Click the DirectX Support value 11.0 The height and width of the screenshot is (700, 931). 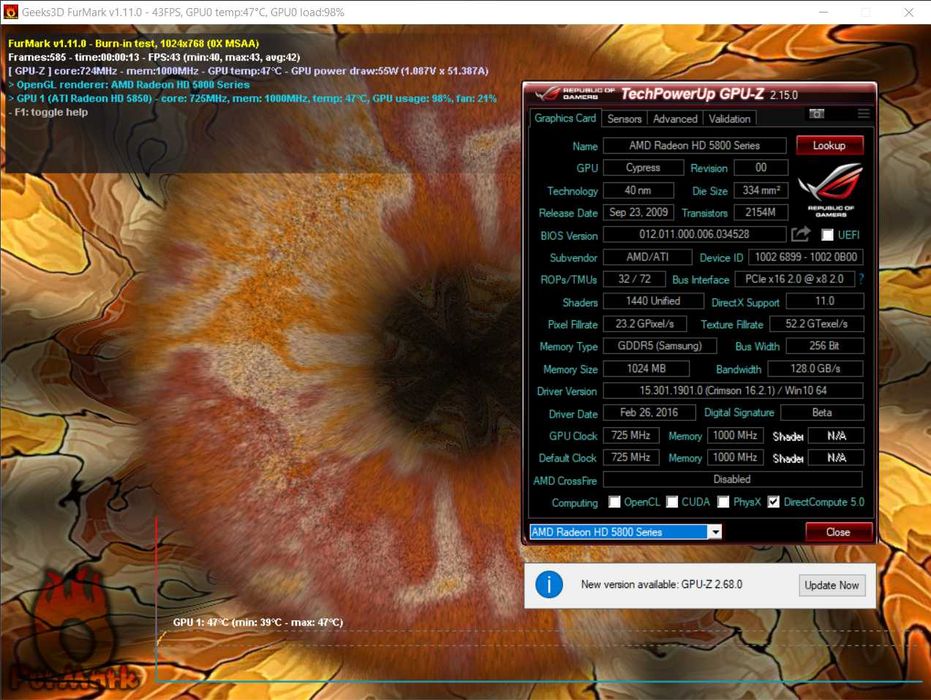[825, 301]
